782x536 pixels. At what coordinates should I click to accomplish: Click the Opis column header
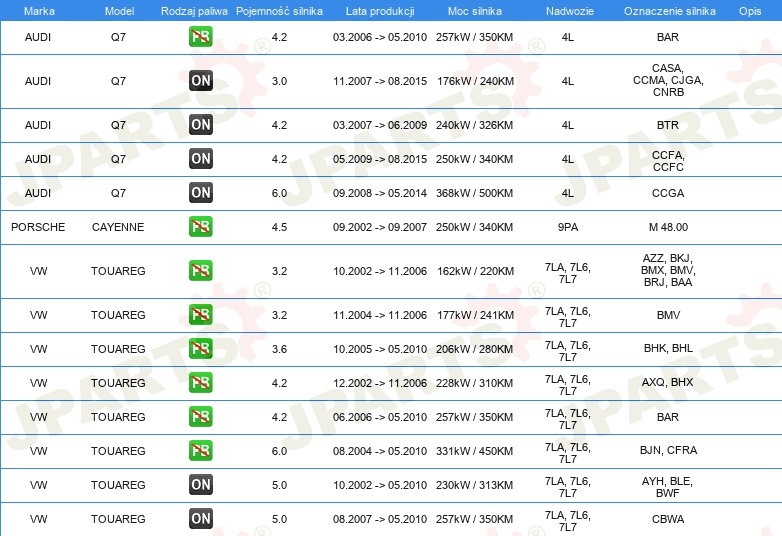tap(749, 10)
